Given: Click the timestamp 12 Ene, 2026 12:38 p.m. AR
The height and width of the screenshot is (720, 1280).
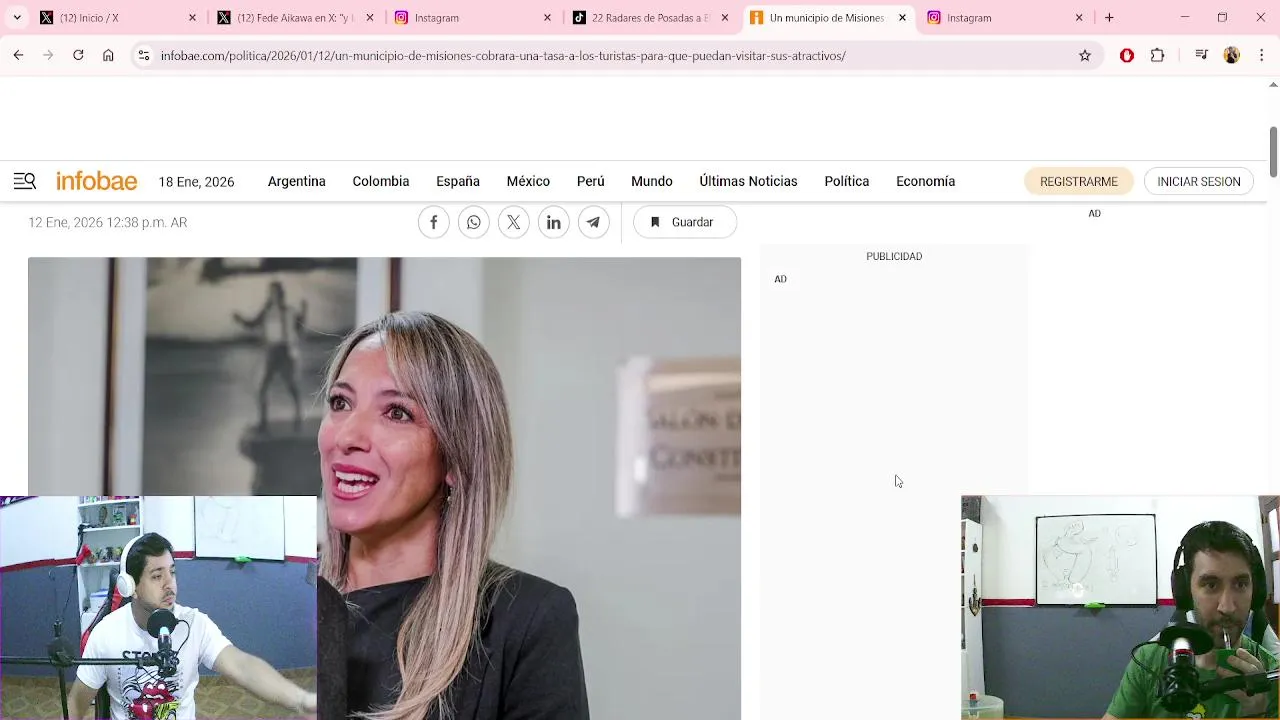Looking at the screenshot, I should tap(108, 222).
